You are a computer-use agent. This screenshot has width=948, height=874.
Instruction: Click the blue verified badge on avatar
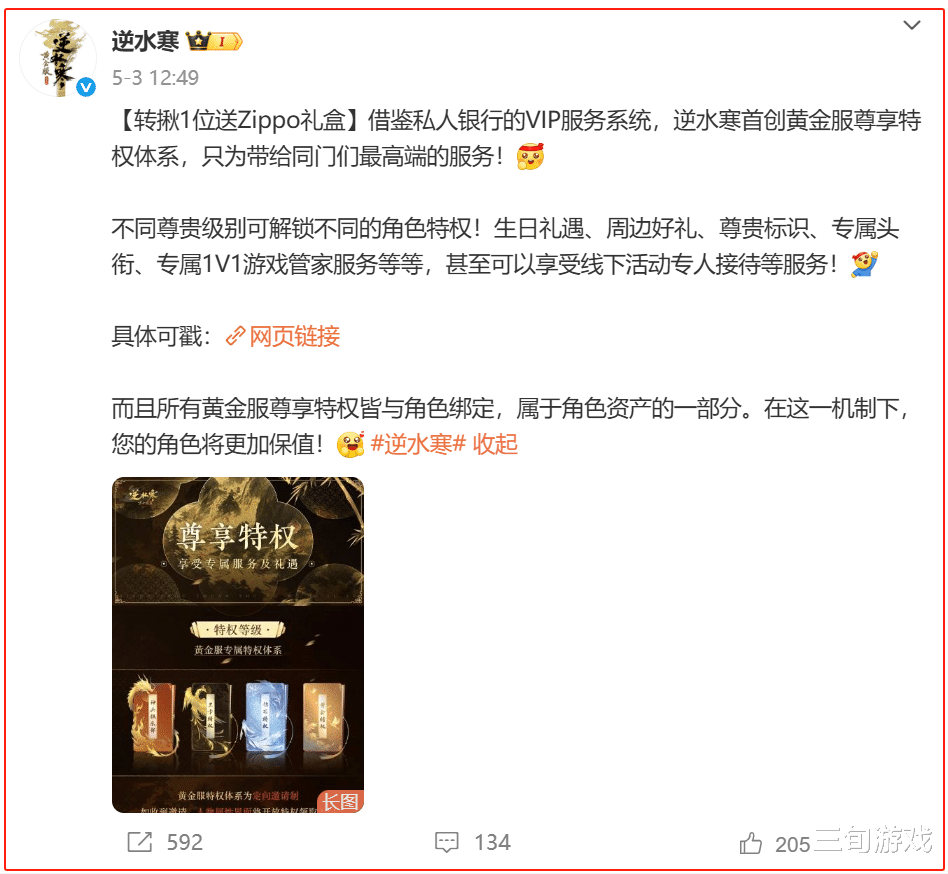click(x=86, y=87)
